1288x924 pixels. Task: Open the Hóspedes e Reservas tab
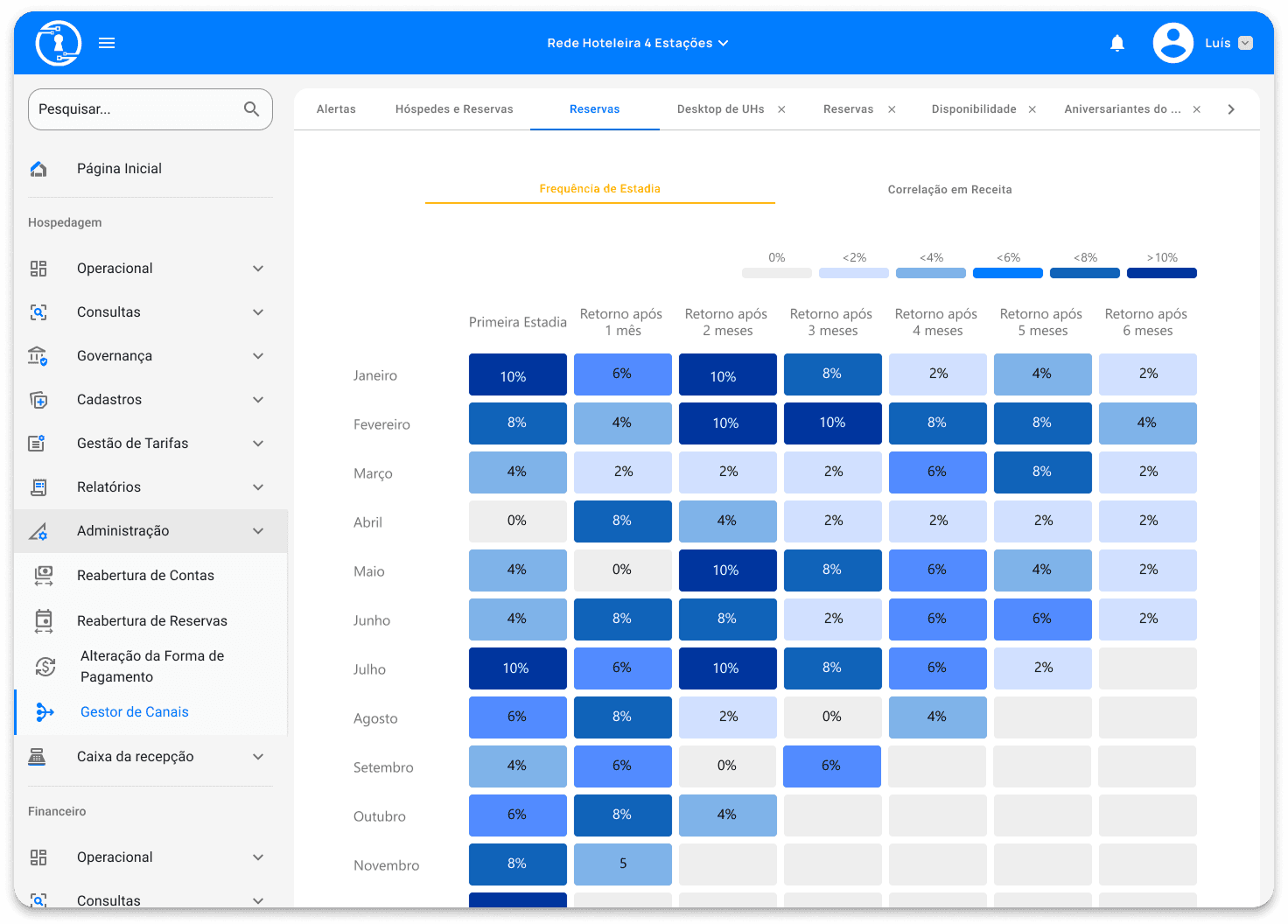tap(454, 109)
